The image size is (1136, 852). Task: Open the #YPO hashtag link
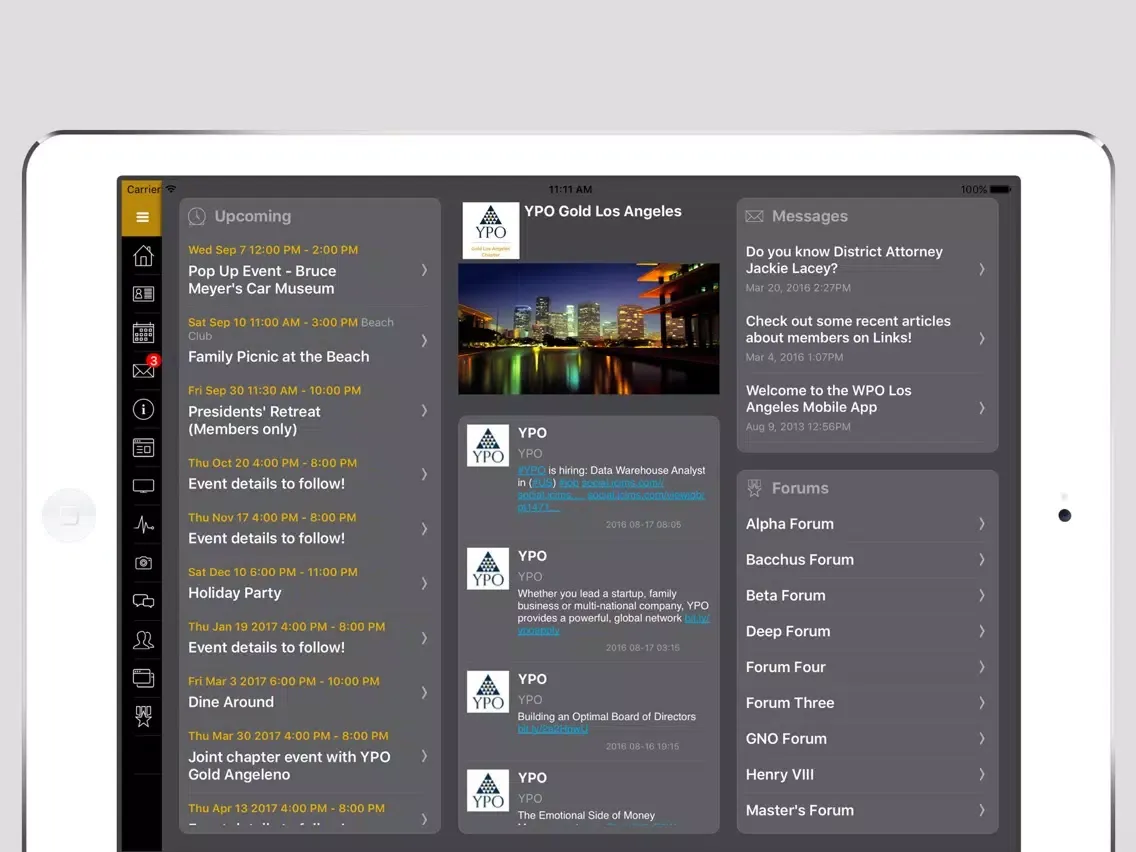tap(531, 470)
